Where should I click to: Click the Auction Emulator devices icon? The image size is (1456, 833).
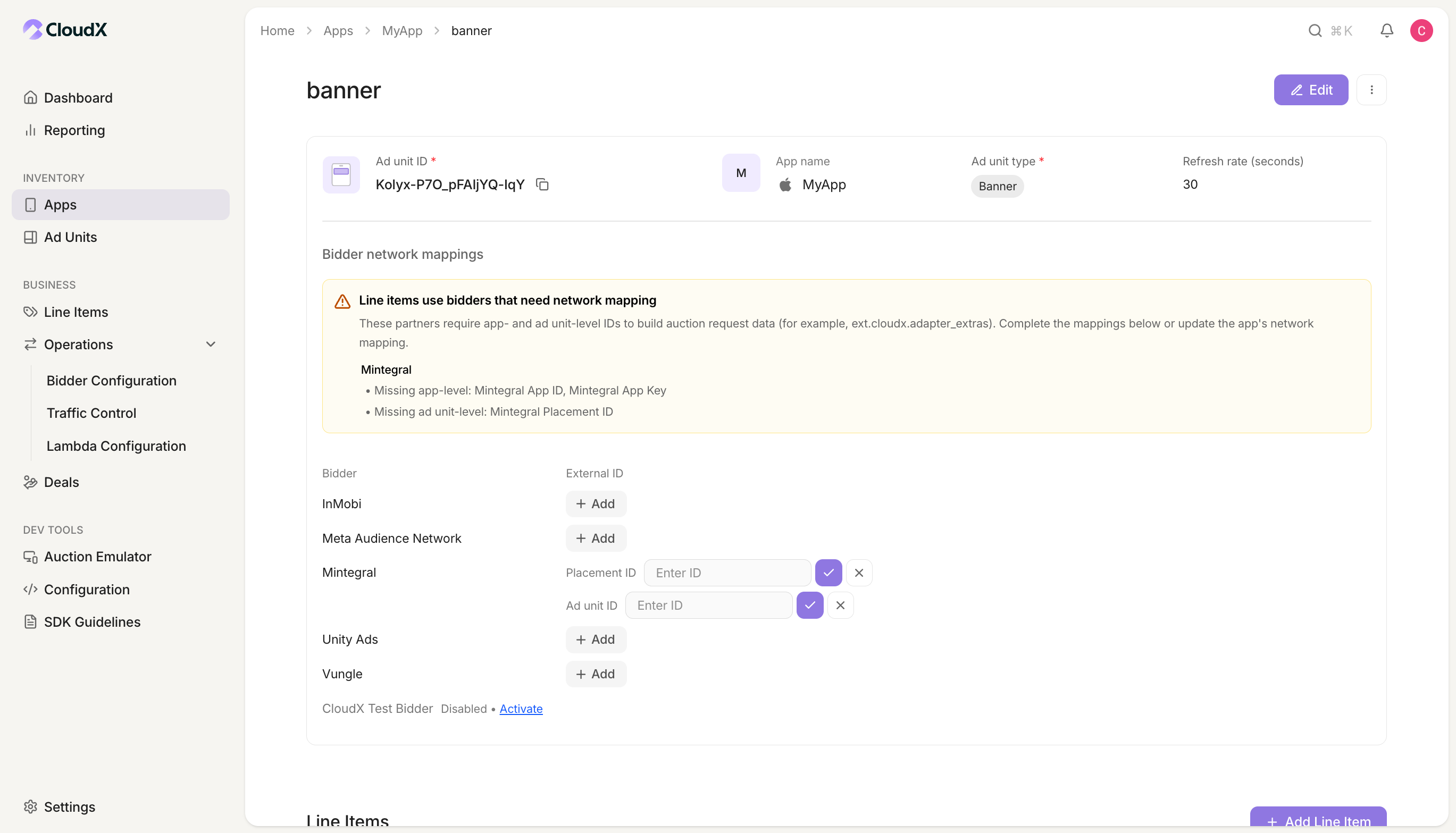30,557
